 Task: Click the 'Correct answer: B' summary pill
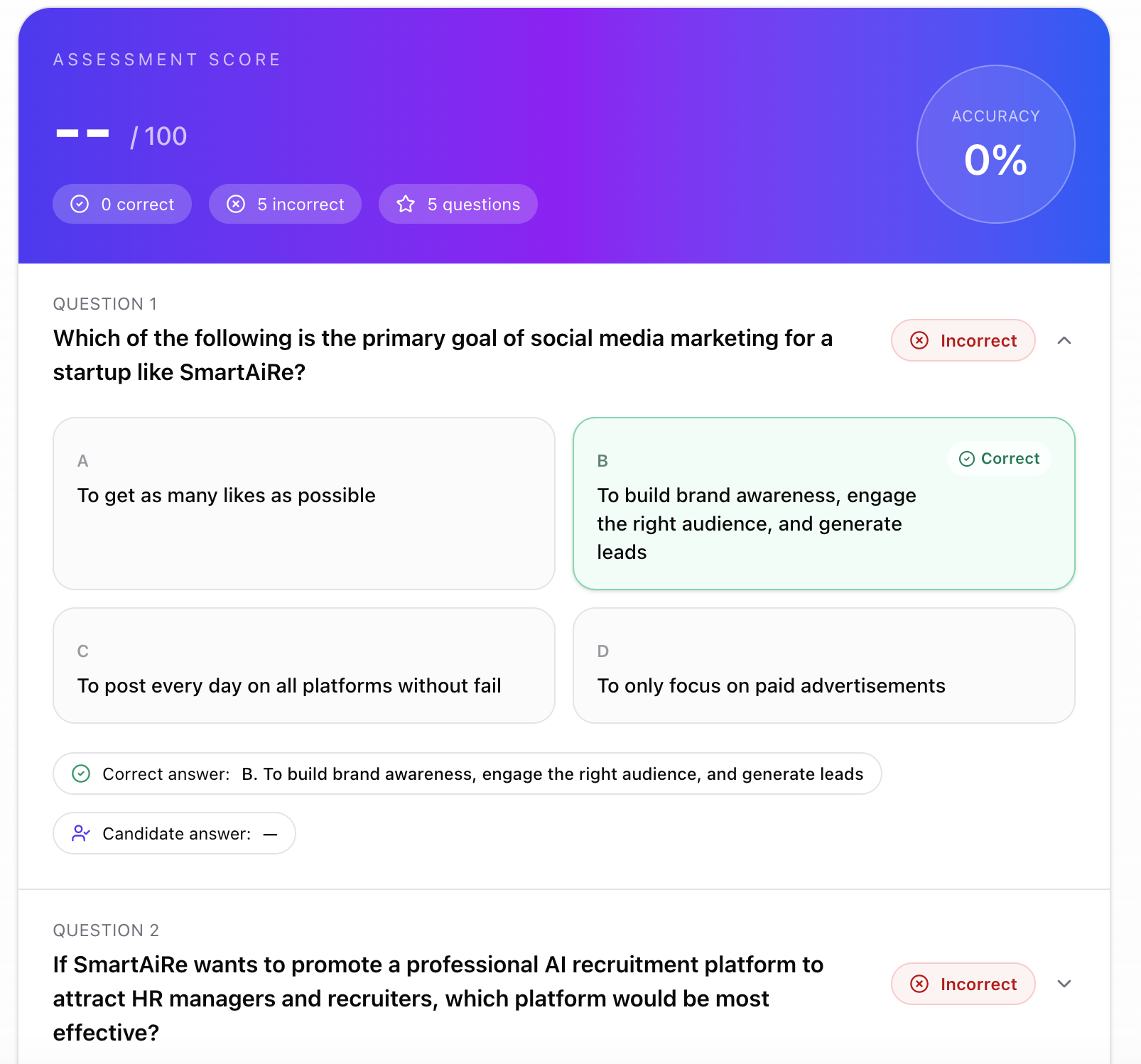[x=467, y=773]
